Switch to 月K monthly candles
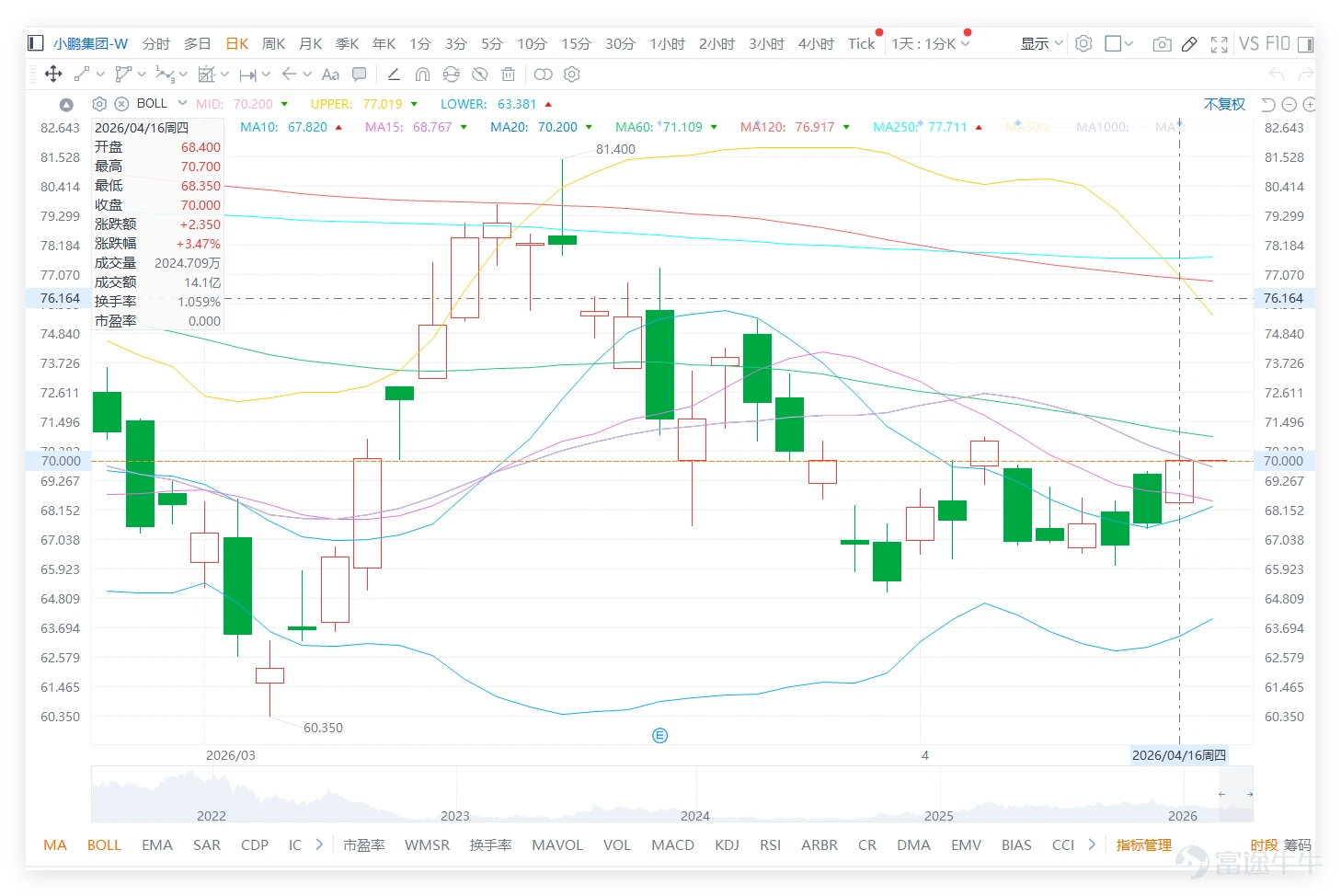Screen dimensions: 1341x896 [x=311, y=43]
